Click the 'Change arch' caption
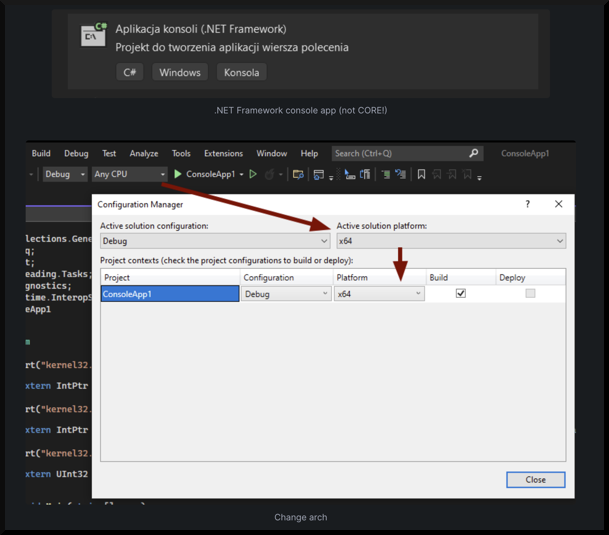This screenshot has height=535, width=609. coord(301,517)
